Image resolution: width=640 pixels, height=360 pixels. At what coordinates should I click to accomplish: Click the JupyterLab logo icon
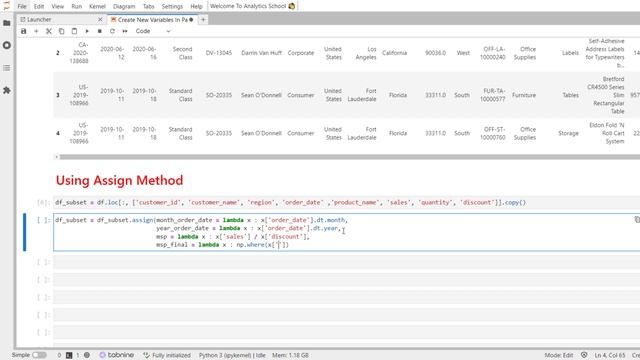pos(6,6)
